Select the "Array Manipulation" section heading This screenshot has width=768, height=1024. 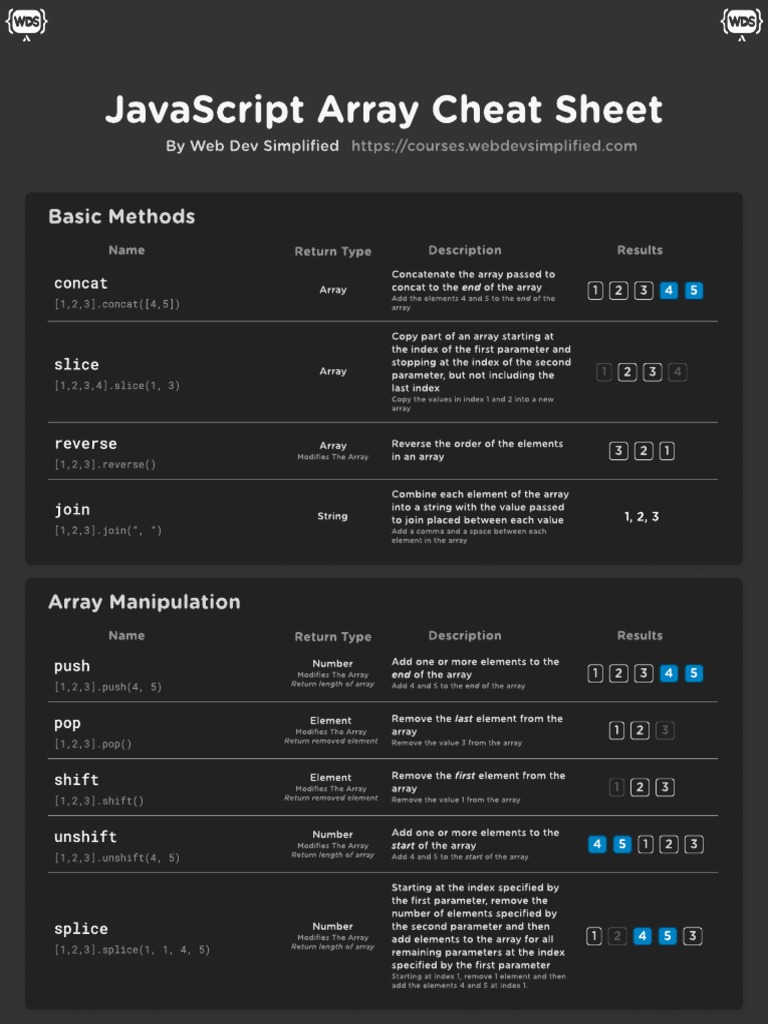144,602
